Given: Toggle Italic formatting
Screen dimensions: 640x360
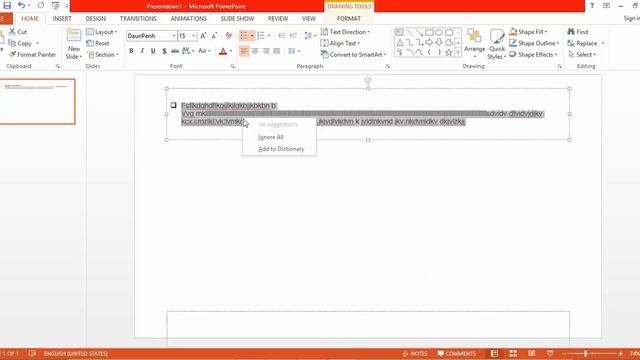Looking at the screenshot, I should [x=142, y=51].
